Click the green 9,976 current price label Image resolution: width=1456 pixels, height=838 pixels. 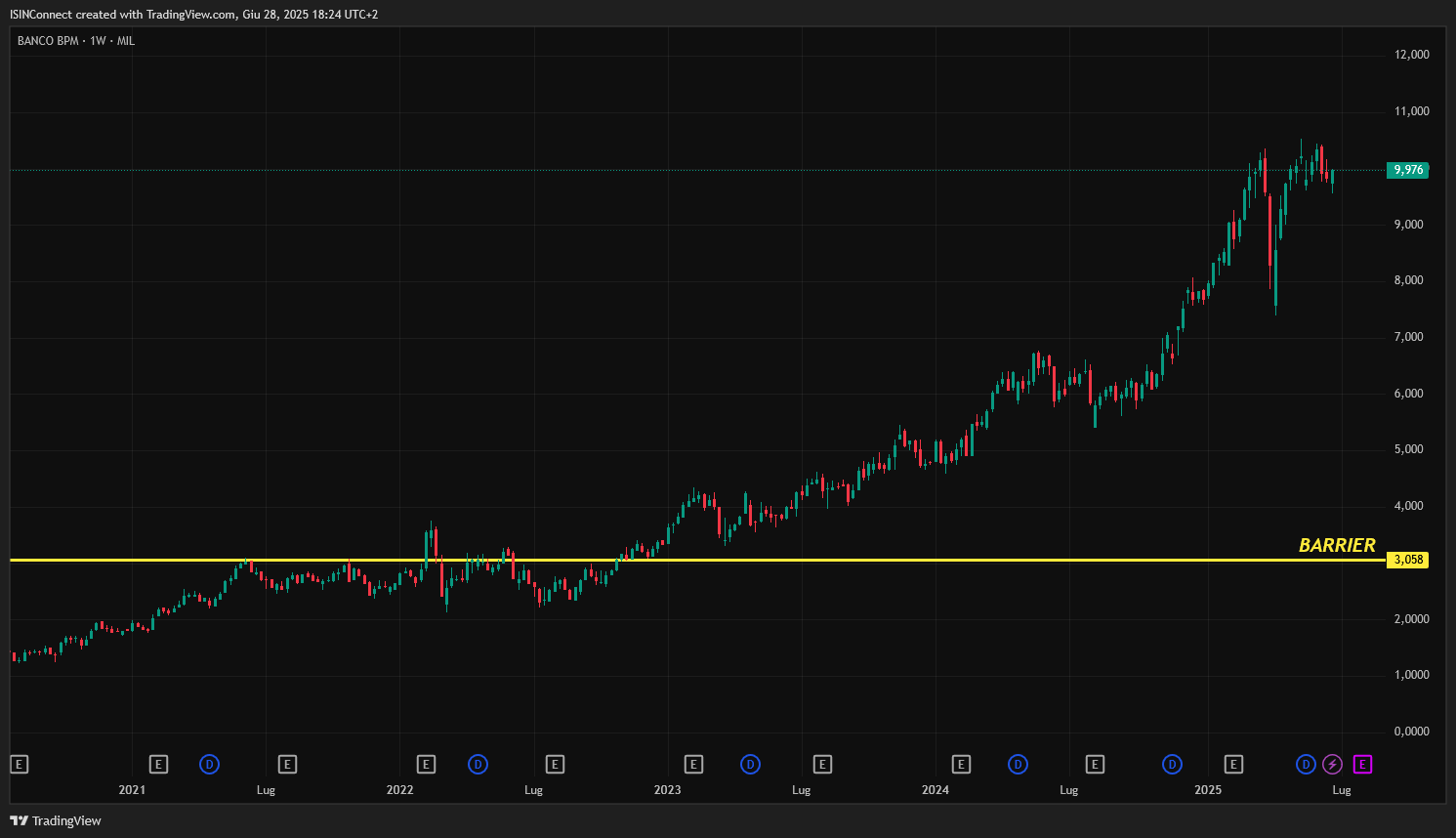click(1408, 170)
